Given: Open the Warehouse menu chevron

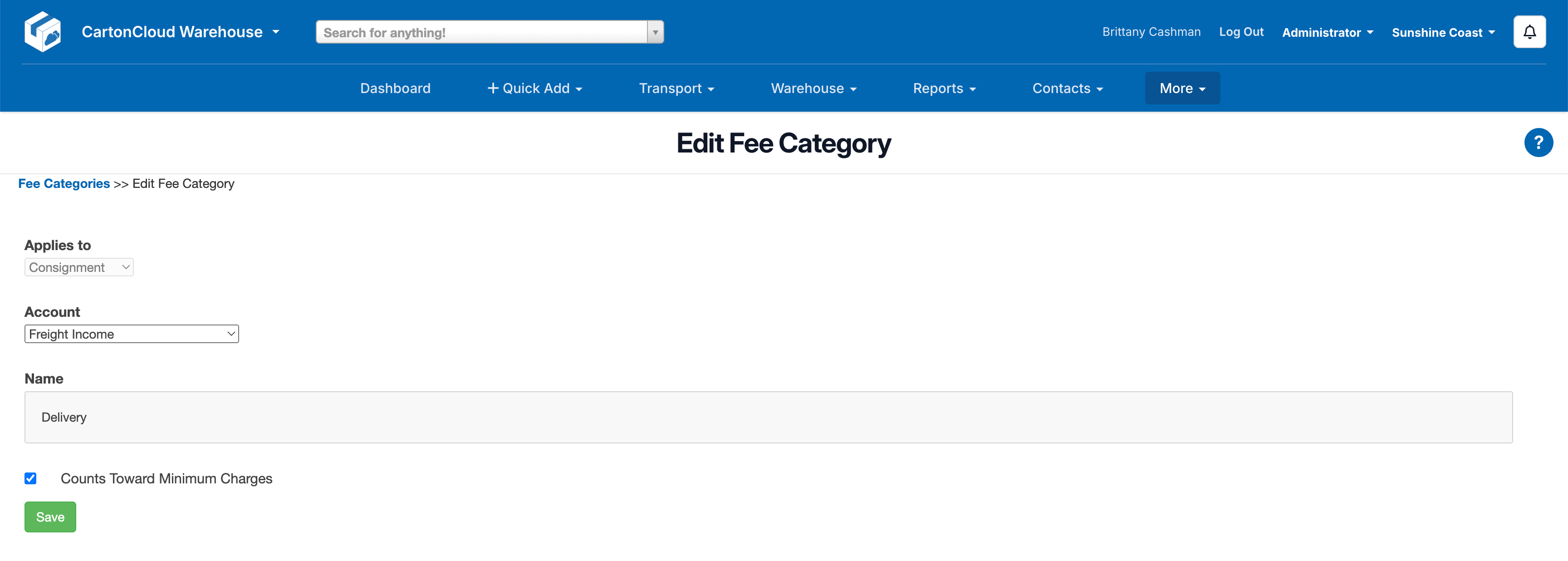Looking at the screenshot, I should coord(853,89).
